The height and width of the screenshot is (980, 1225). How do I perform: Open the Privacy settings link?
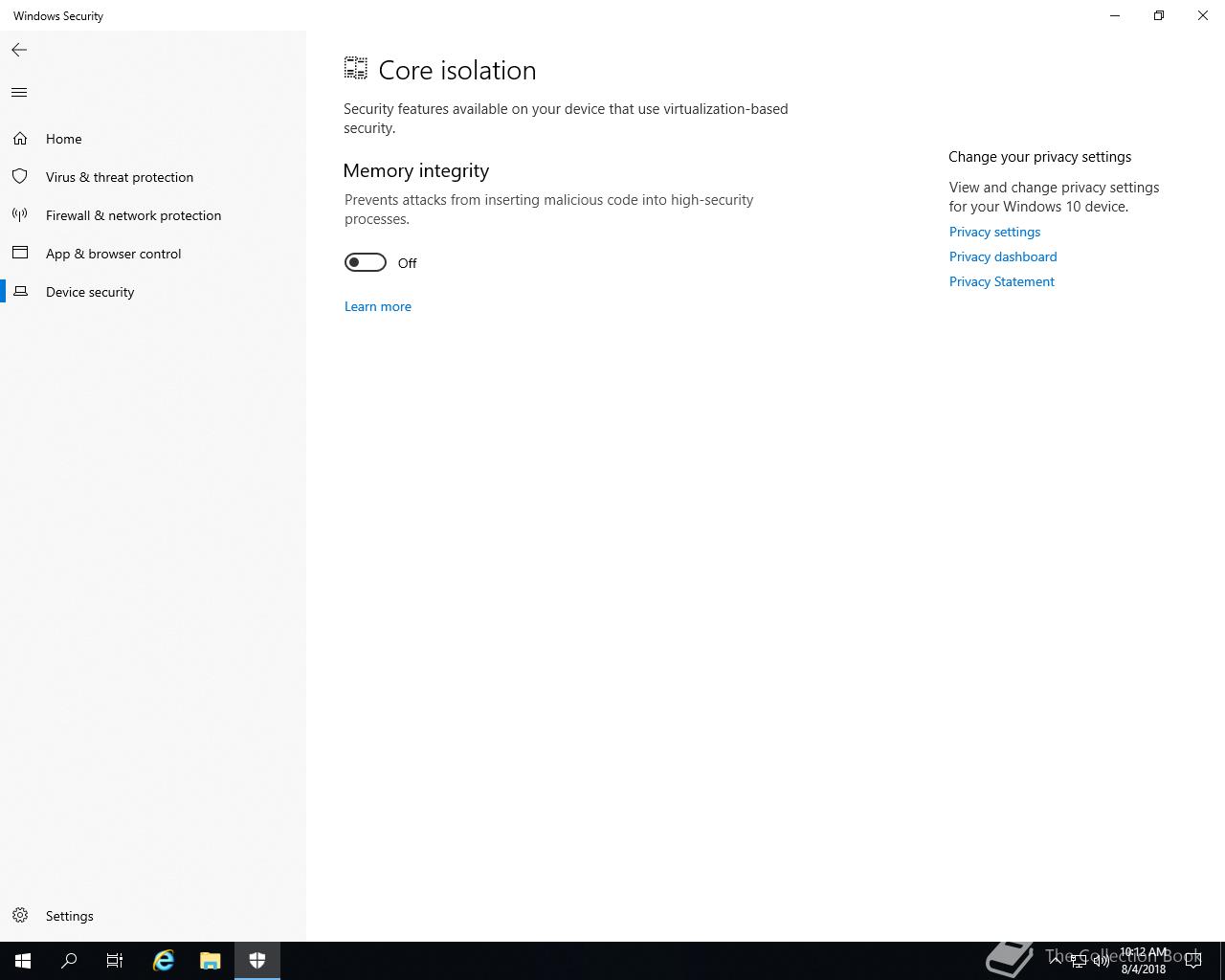(994, 232)
